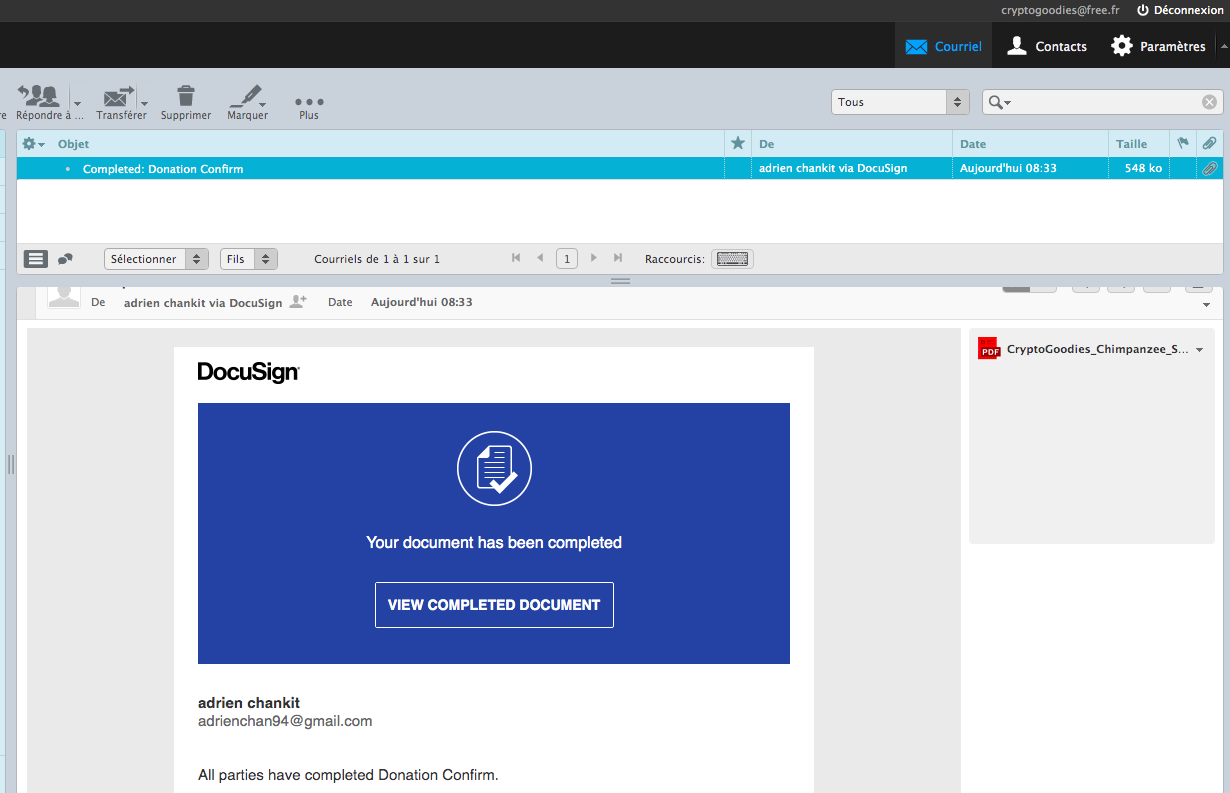Screen dimensions: 1230x793
Task: Open the Contacts tab
Action: [x=1046, y=46]
